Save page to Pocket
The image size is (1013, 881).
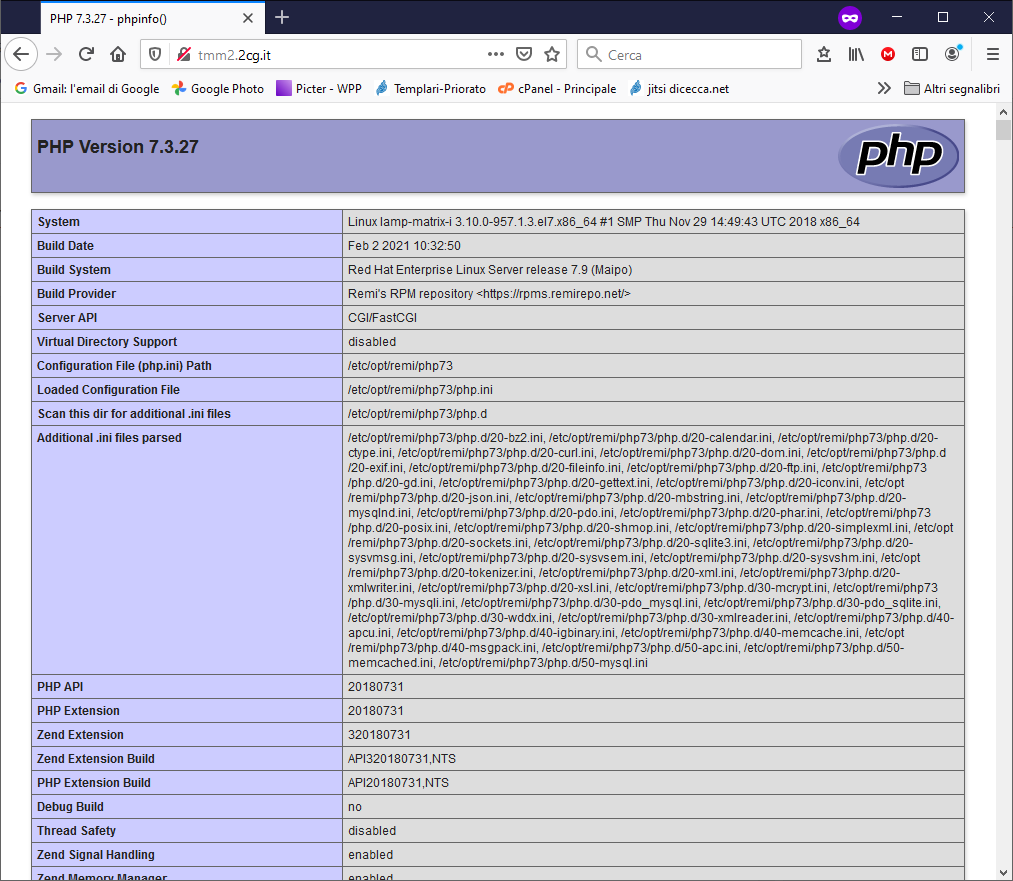[524, 54]
